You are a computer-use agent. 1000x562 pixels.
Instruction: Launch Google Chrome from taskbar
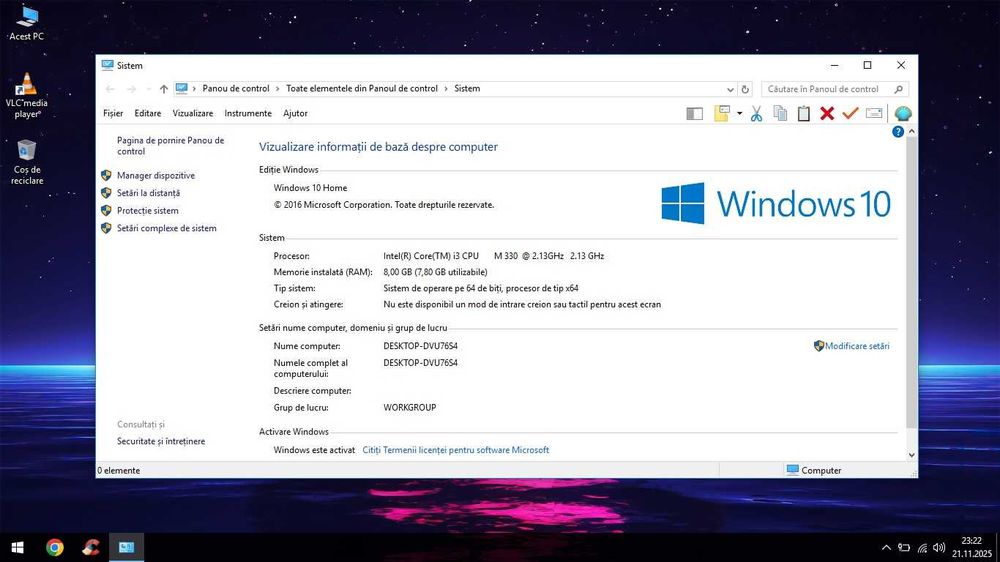(55, 547)
